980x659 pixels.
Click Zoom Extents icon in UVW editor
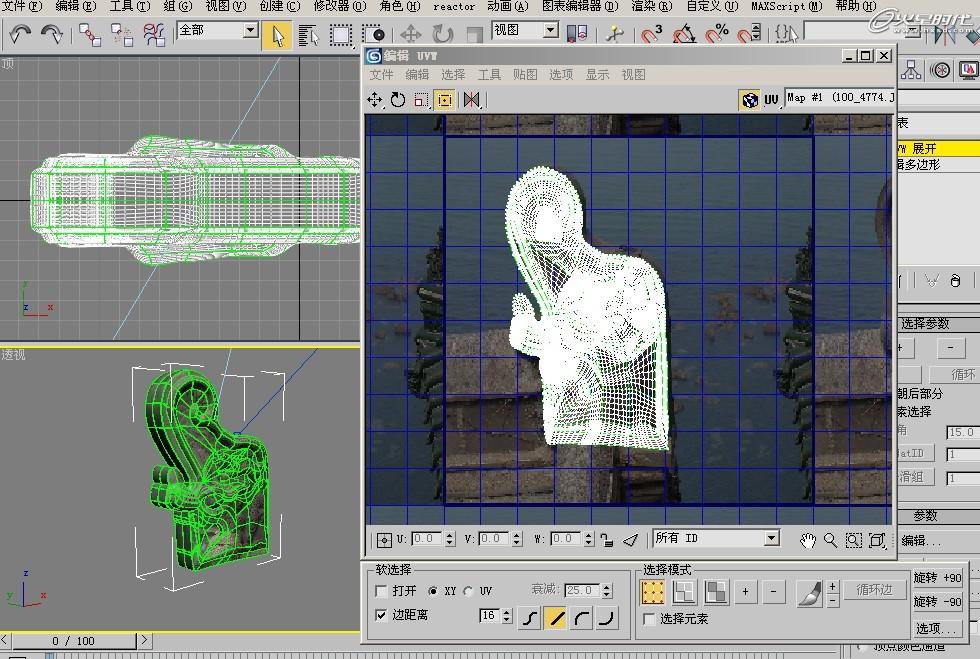pos(877,540)
